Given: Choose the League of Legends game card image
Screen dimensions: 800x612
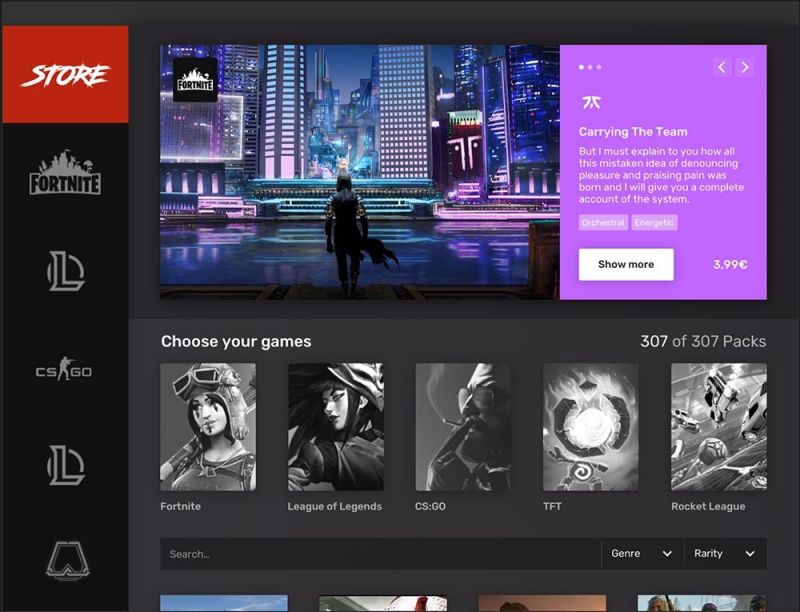Looking at the screenshot, I should click(x=336, y=427).
